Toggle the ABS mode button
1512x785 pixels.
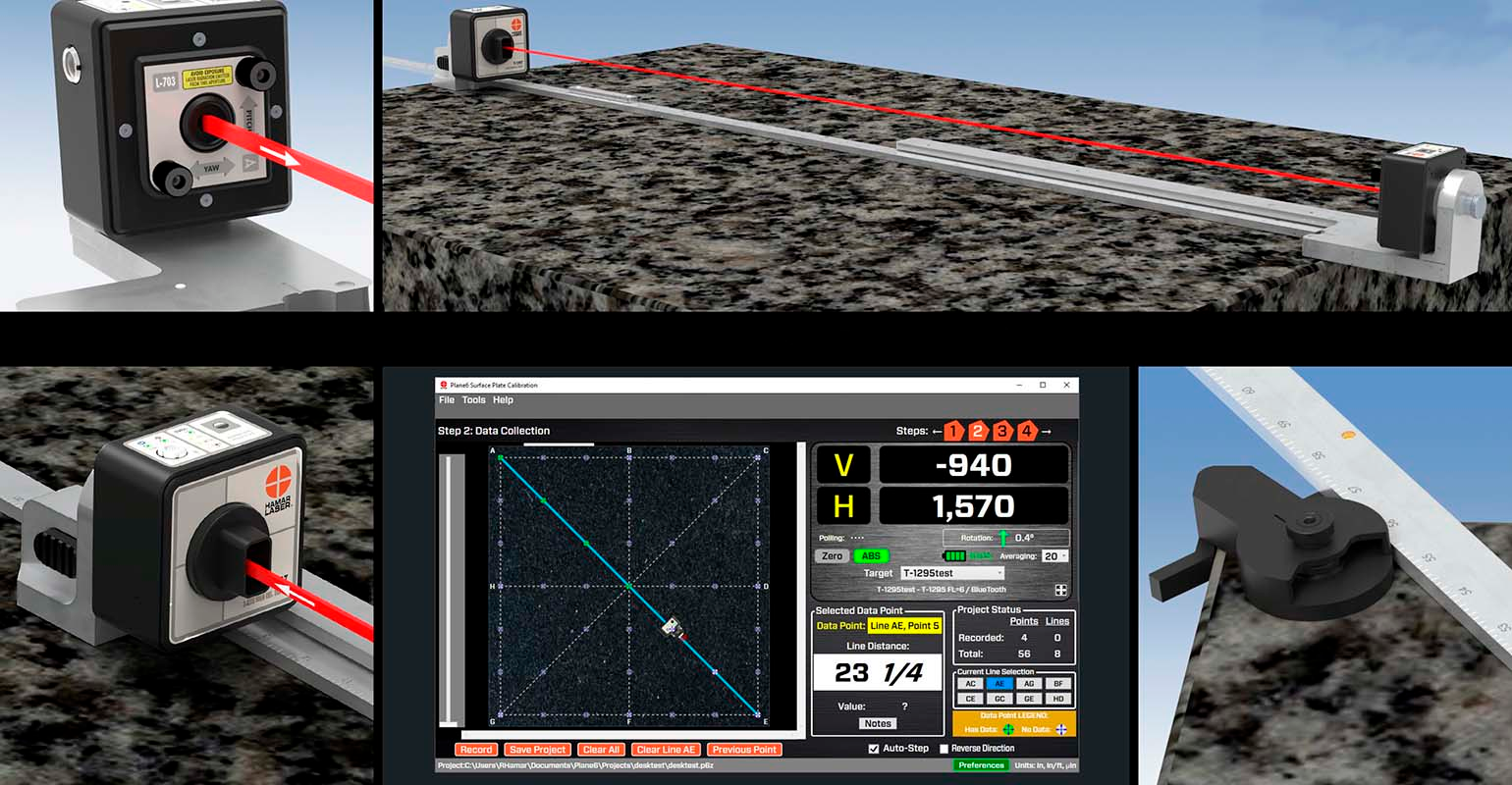[871, 555]
